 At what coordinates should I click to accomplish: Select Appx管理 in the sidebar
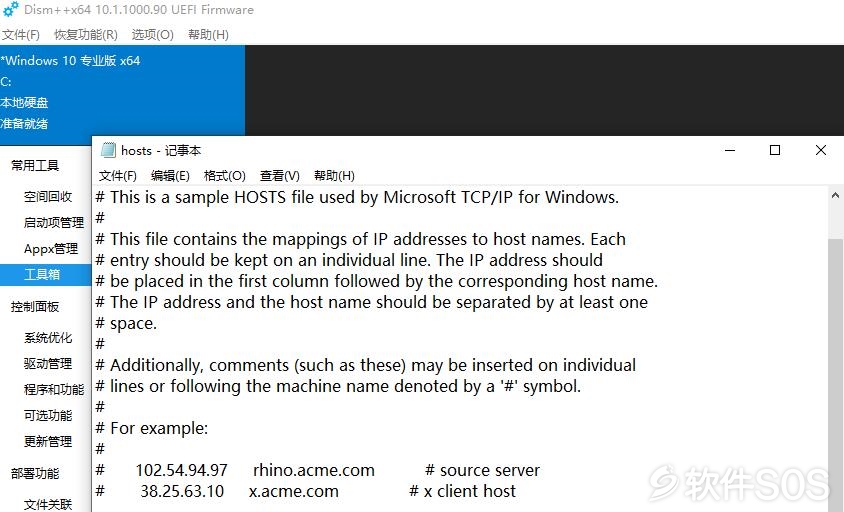coord(51,248)
